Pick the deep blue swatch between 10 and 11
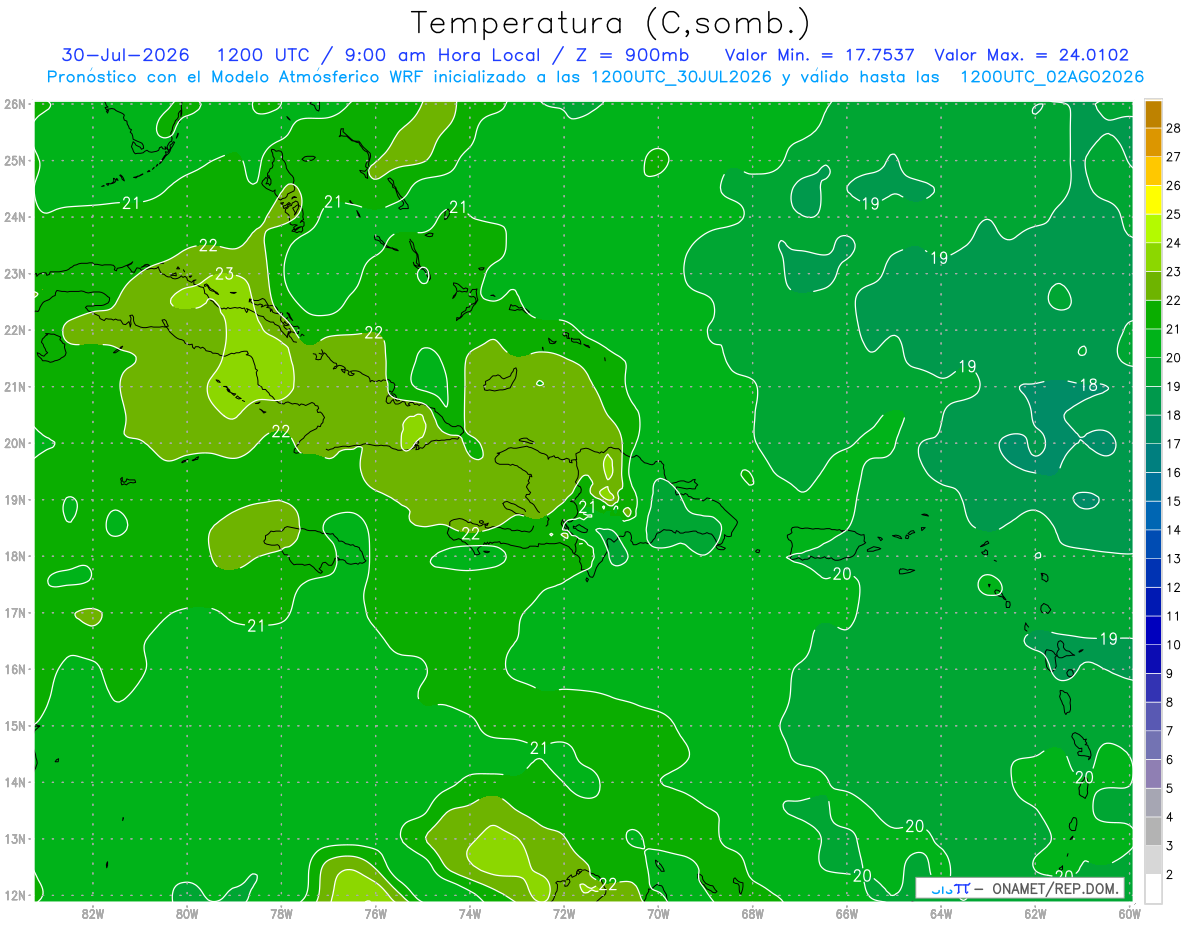The width and height of the screenshot is (1200, 927). [1153, 630]
